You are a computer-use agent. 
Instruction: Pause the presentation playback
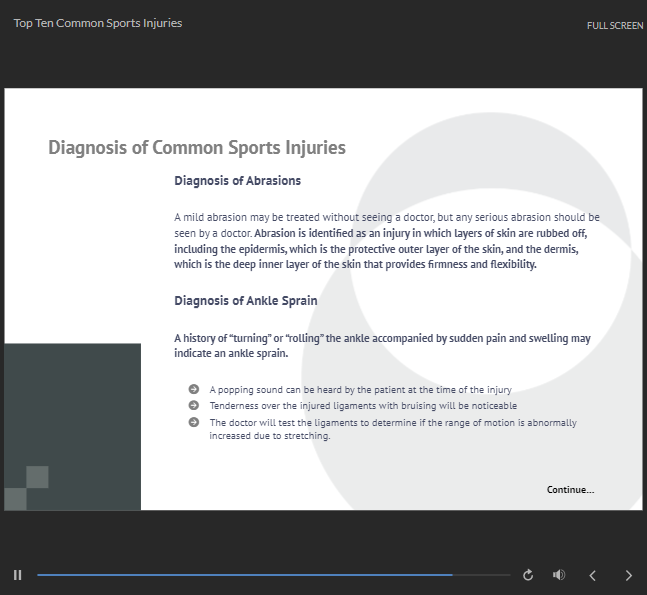point(17,575)
